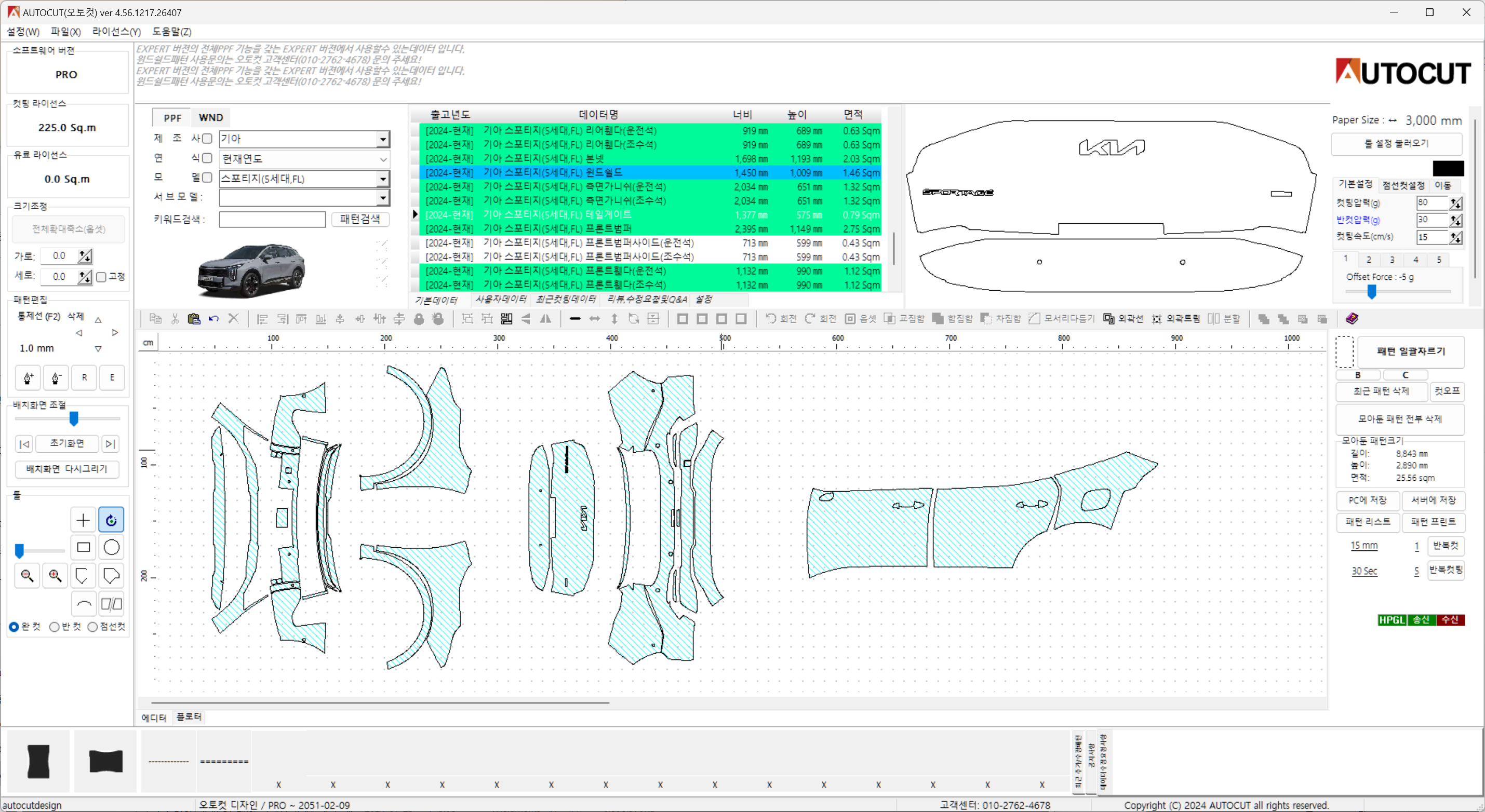
Task: Click the black horizontal line icon
Action: pyautogui.click(x=575, y=319)
